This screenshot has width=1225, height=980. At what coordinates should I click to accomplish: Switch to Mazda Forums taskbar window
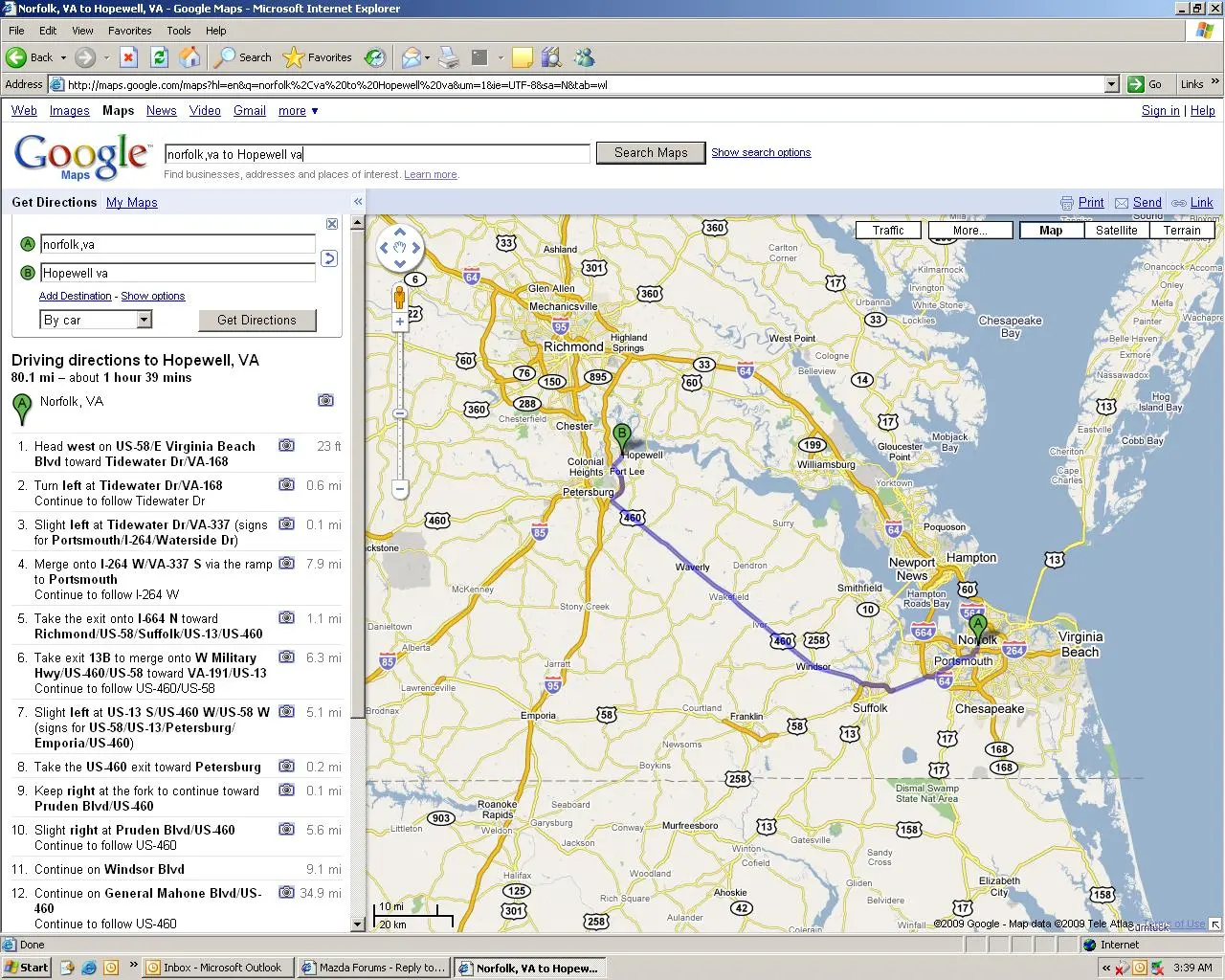click(x=373, y=968)
